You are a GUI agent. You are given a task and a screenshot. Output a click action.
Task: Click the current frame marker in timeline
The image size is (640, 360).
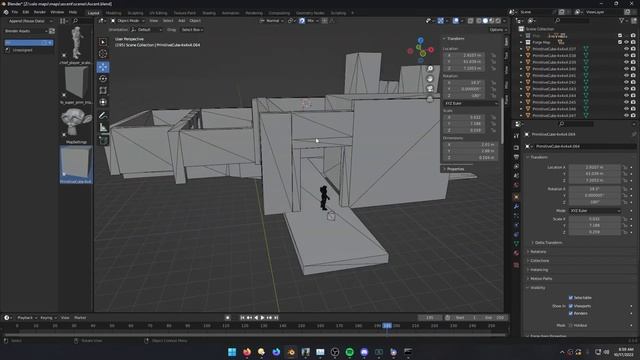click(x=387, y=326)
